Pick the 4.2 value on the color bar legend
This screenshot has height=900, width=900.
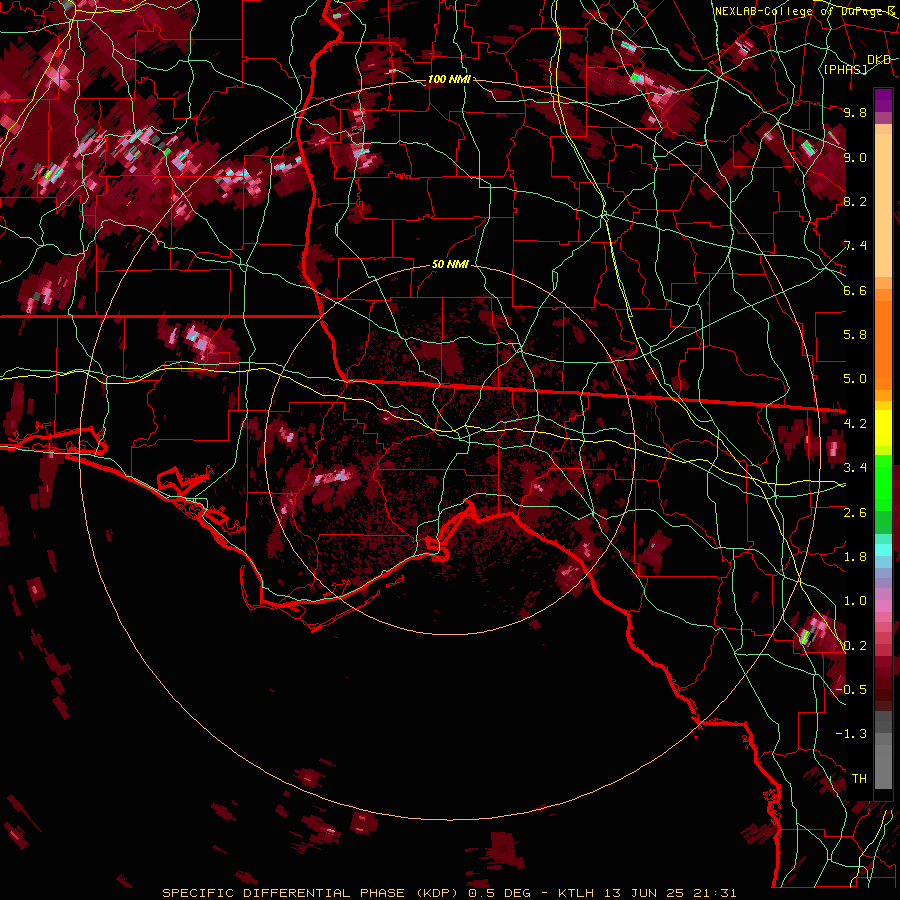pyautogui.click(x=855, y=424)
